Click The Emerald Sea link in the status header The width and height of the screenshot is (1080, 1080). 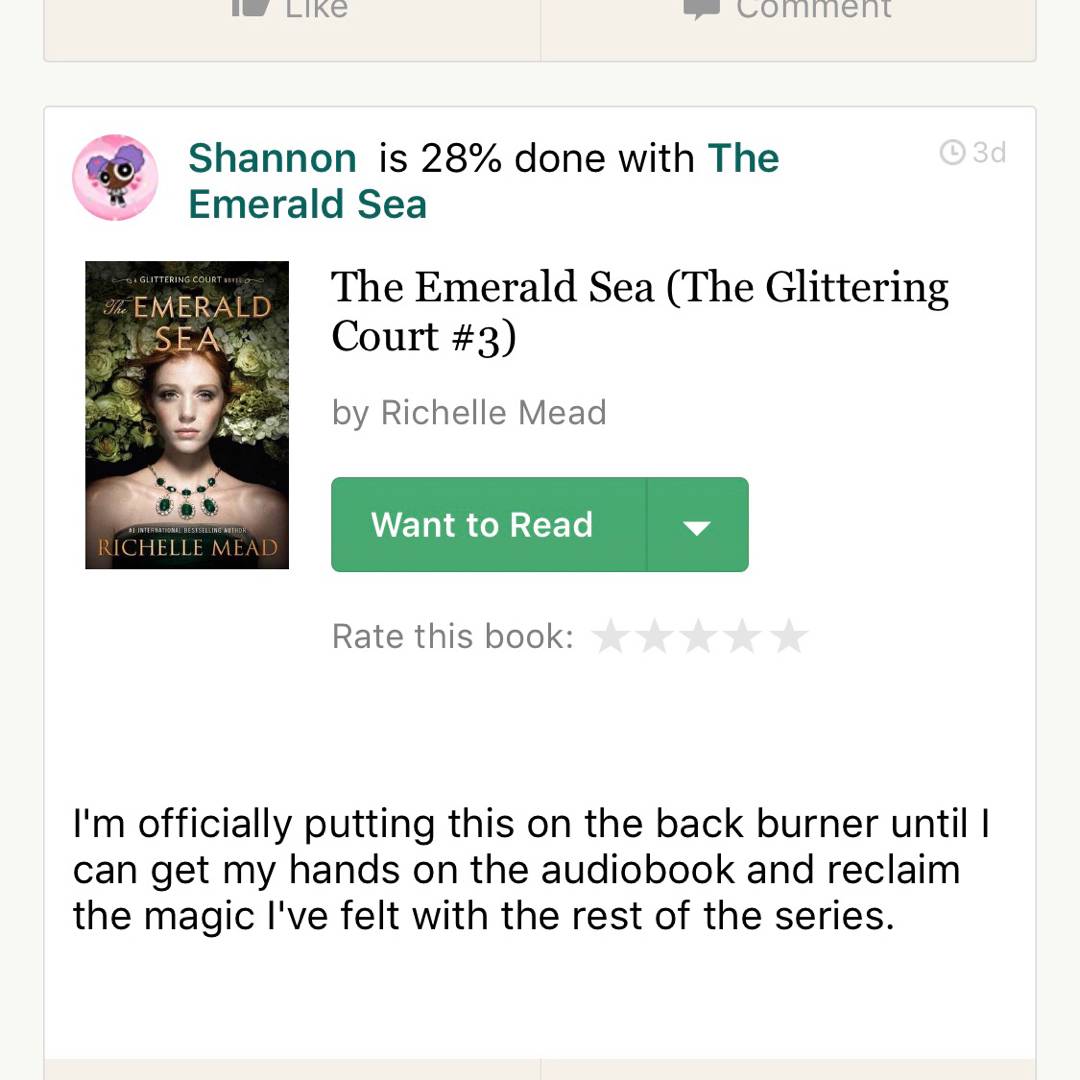(308, 204)
